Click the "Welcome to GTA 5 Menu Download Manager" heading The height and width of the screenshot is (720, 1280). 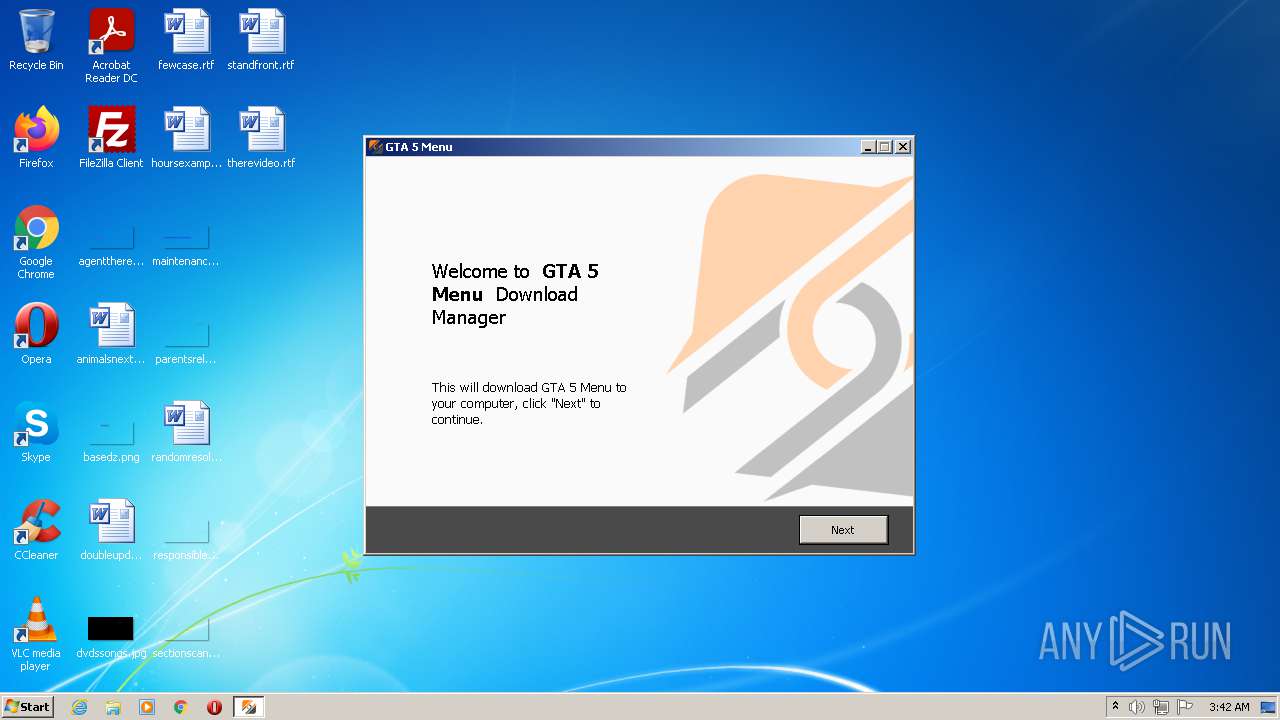tap(515, 294)
